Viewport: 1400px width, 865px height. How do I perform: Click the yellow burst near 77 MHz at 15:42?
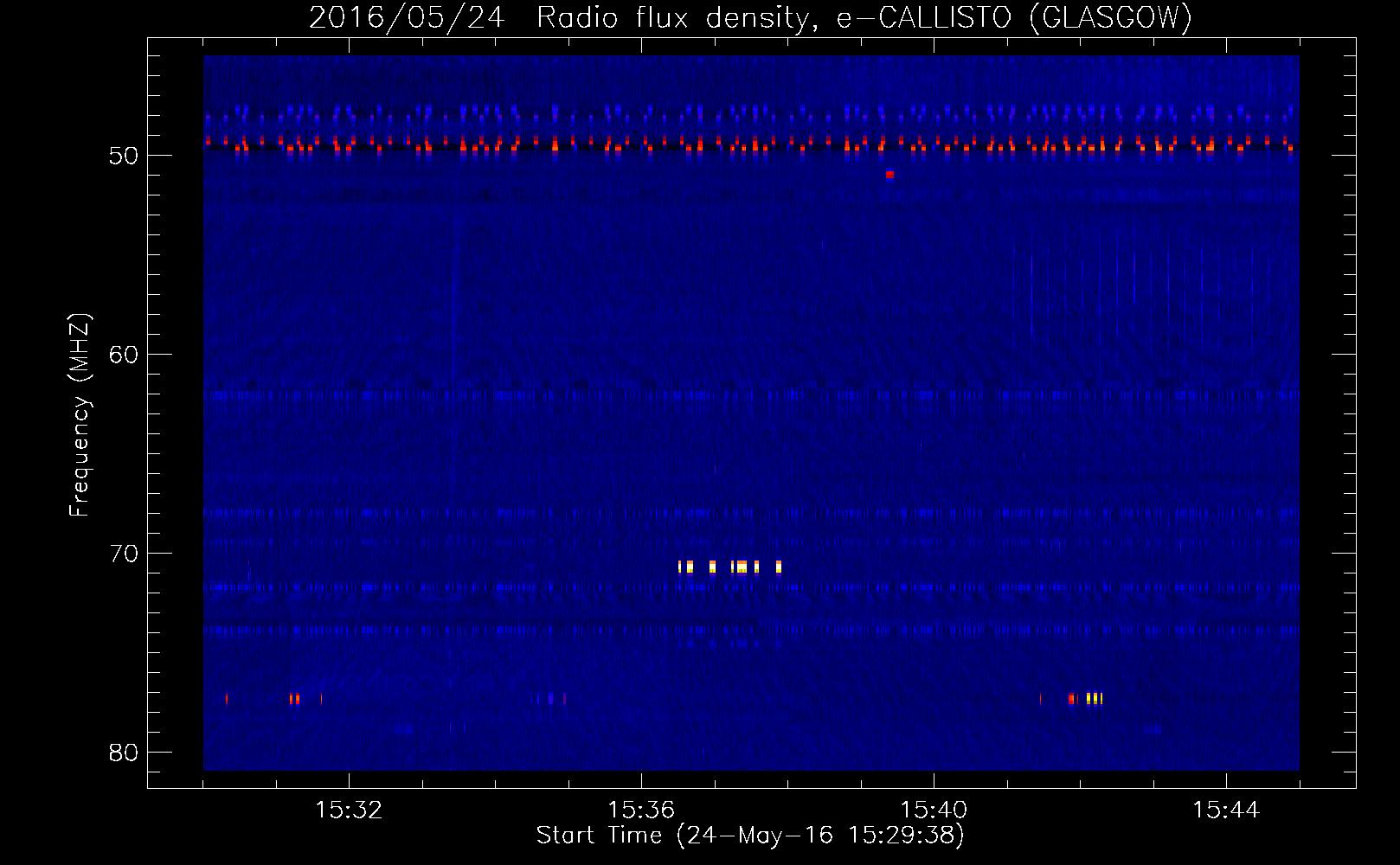[x=1094, y=699]
